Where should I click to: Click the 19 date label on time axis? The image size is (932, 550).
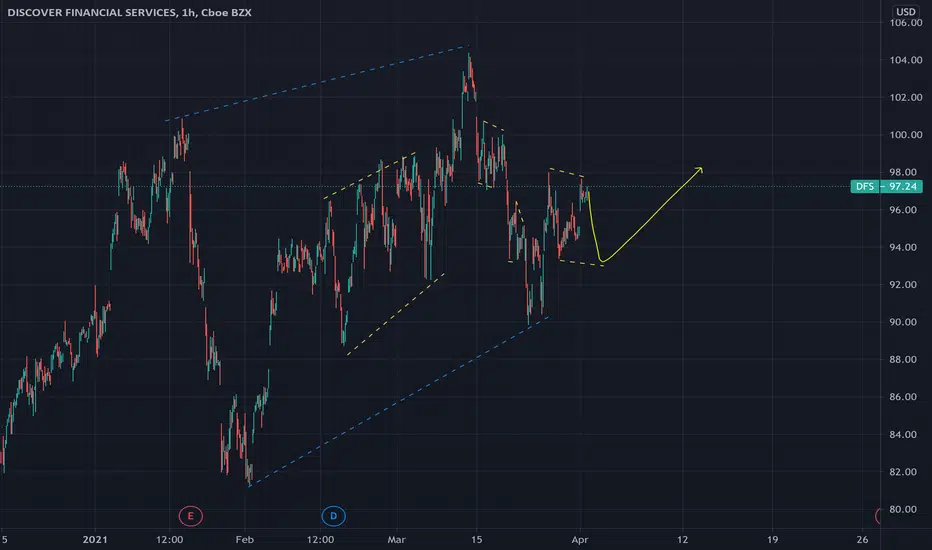pyautogui.click(x=772, y=540)
